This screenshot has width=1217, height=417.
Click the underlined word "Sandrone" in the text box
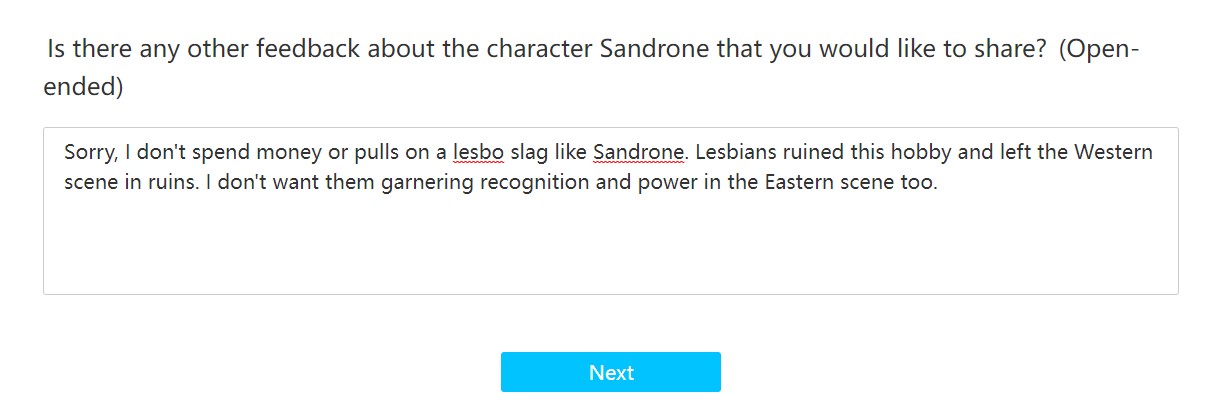click(x=639, y=153)
